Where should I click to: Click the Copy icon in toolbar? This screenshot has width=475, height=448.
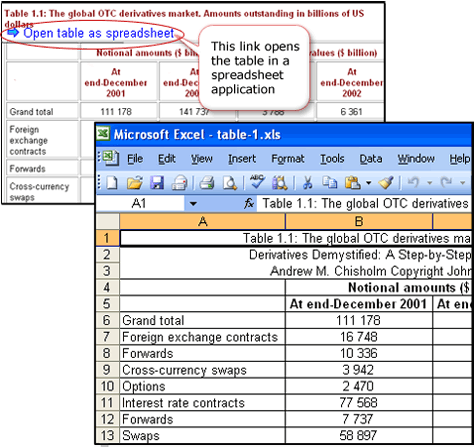[330, 183]
